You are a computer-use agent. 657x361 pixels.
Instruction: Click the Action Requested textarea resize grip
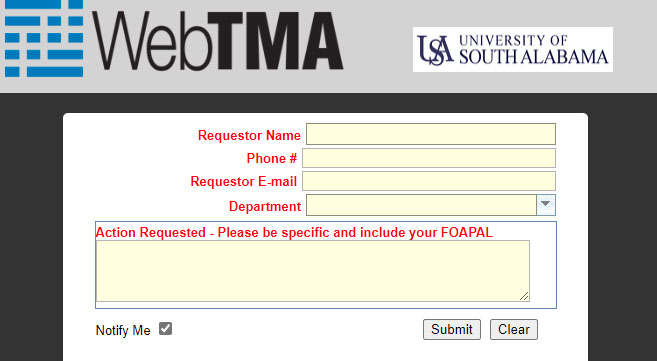click(x=524, y=296)
